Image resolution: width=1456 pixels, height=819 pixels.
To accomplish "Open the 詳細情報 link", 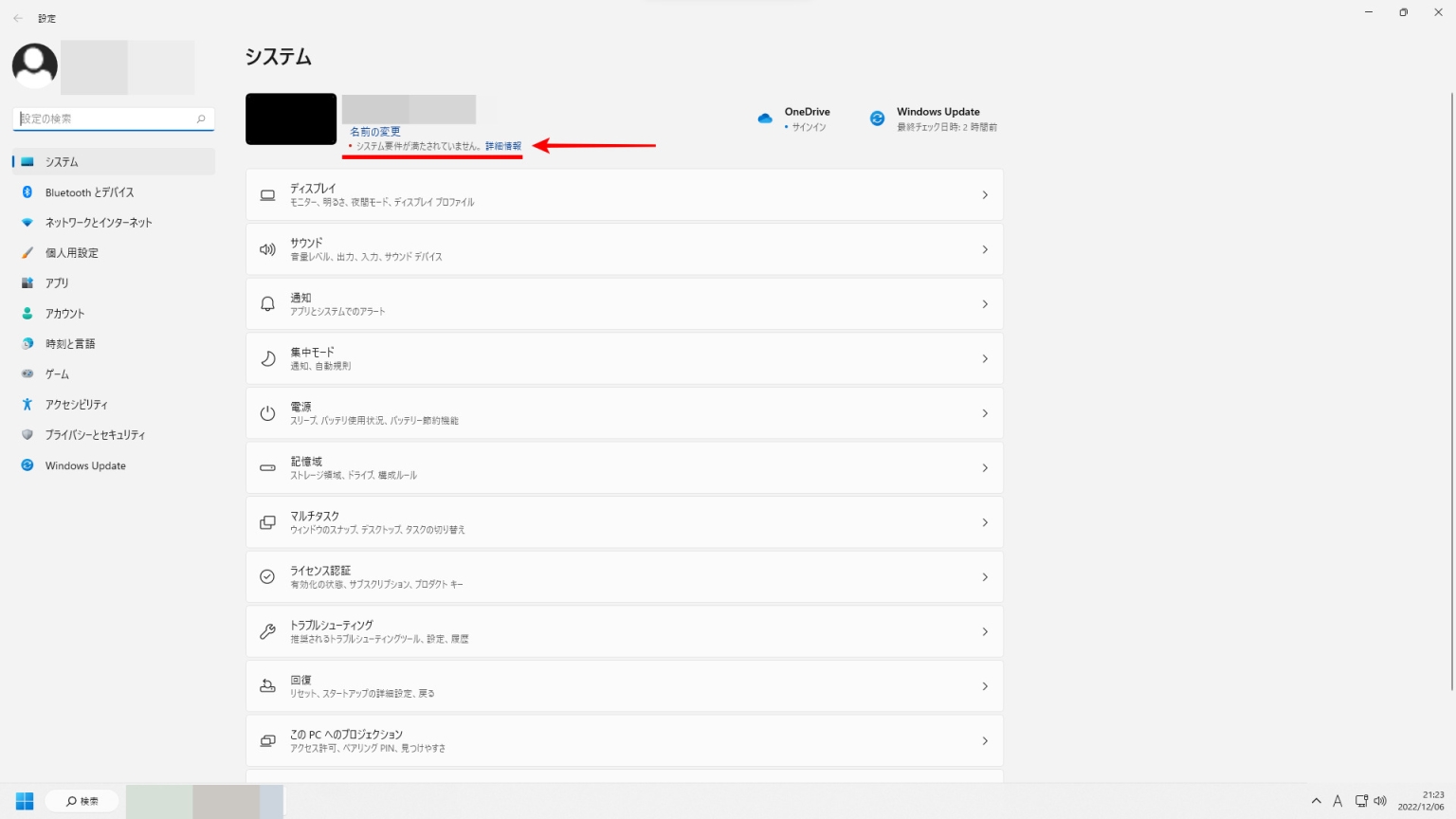I will tap(503, 146).
